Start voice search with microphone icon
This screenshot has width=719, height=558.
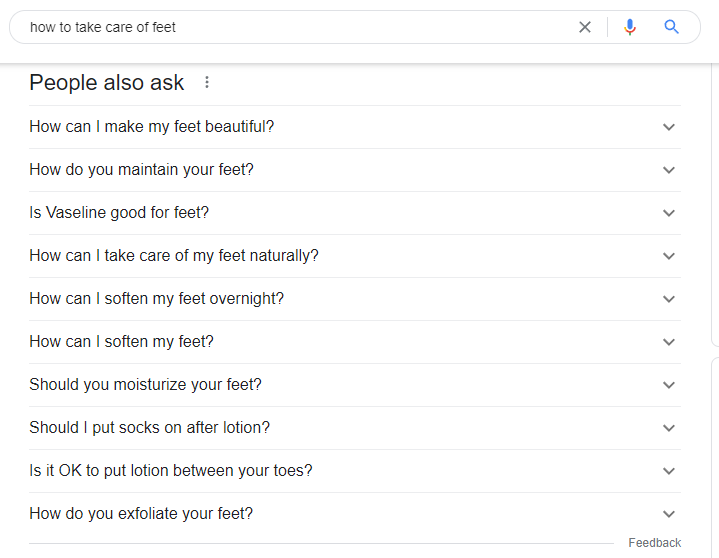point(629,27)
